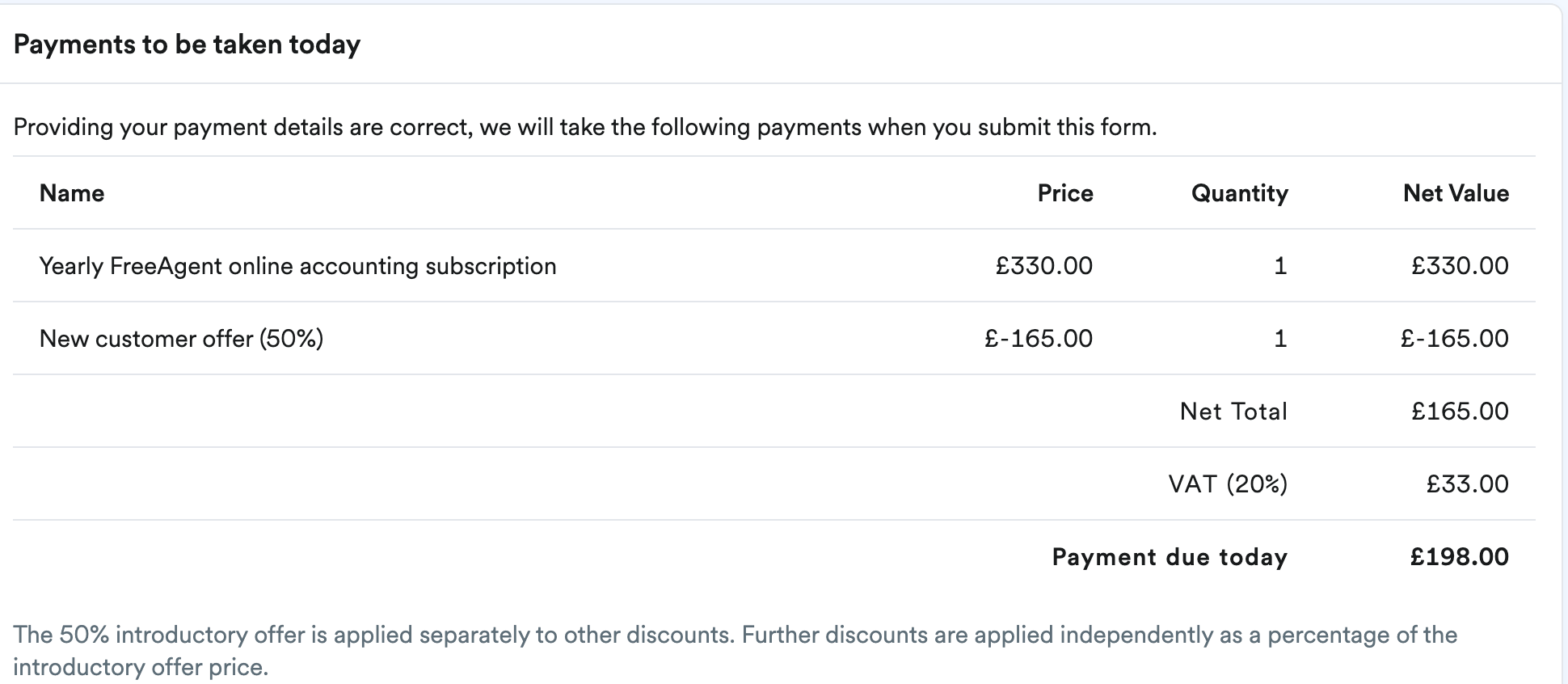The width and height of the screenshot is (1568, 684).
Task: Click the Quantity column header
Action: point(1239,193)
